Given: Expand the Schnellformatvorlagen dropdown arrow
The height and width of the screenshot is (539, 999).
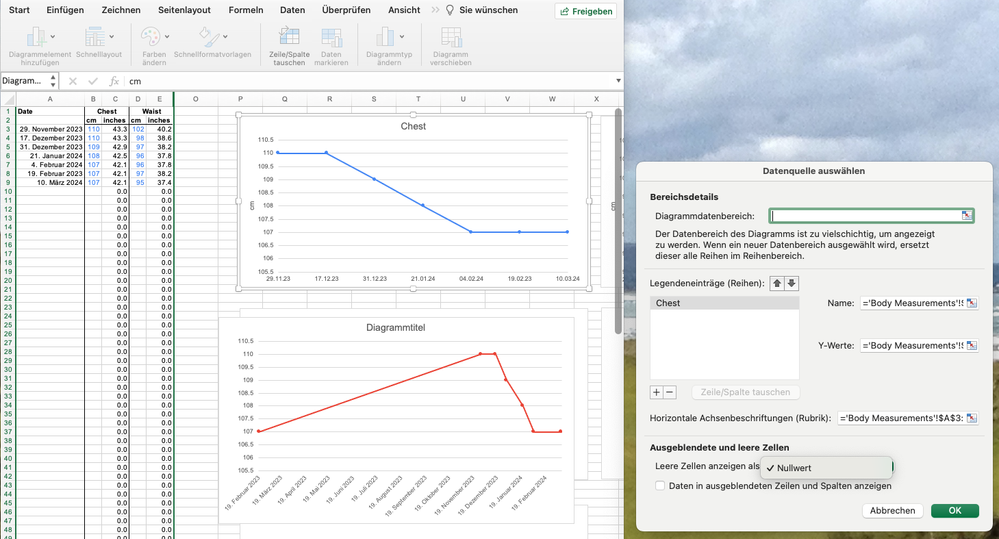Looking at the screenshot, I should [225, 37].
